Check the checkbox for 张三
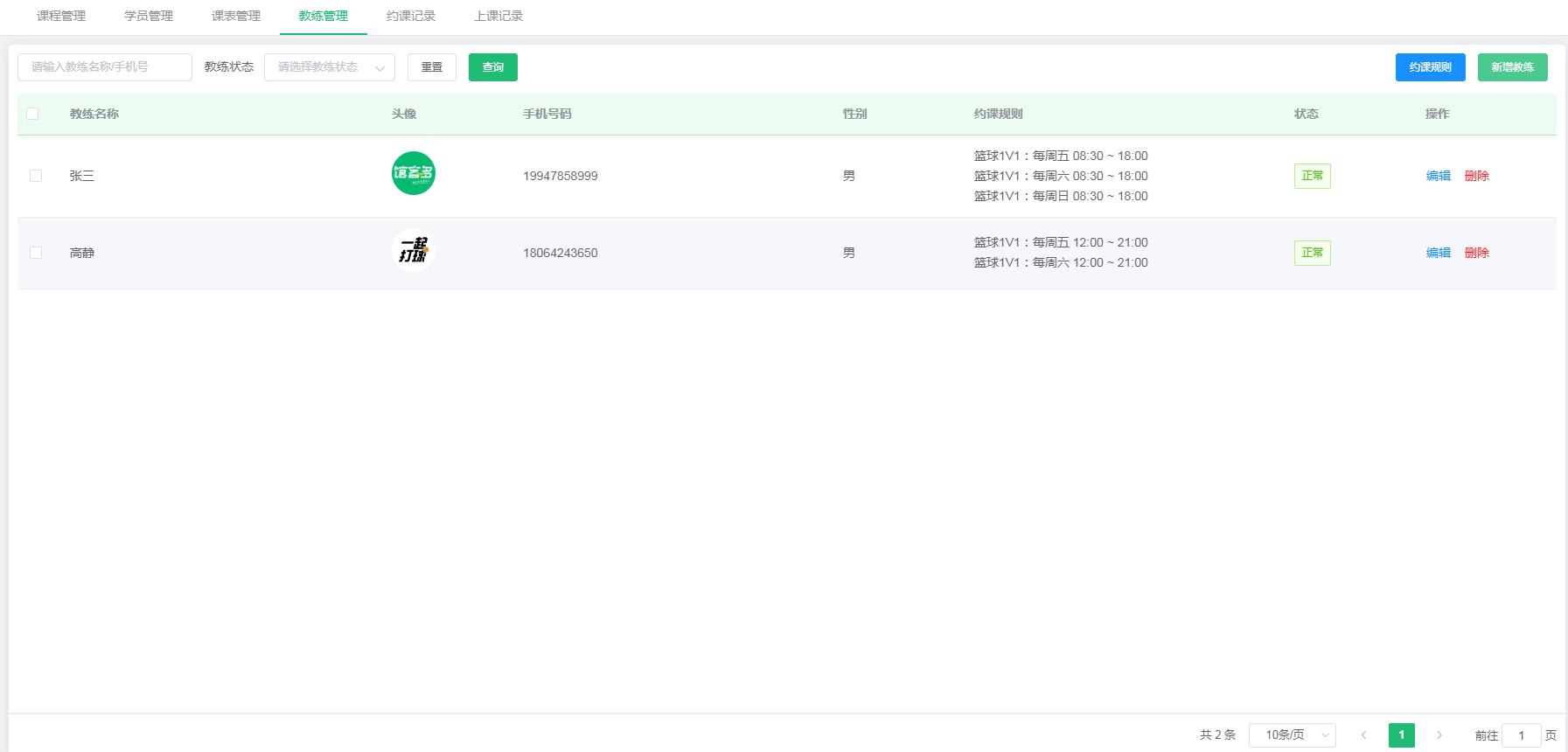1568x752 pixels. pyautogui.click(x=36, y=176)
